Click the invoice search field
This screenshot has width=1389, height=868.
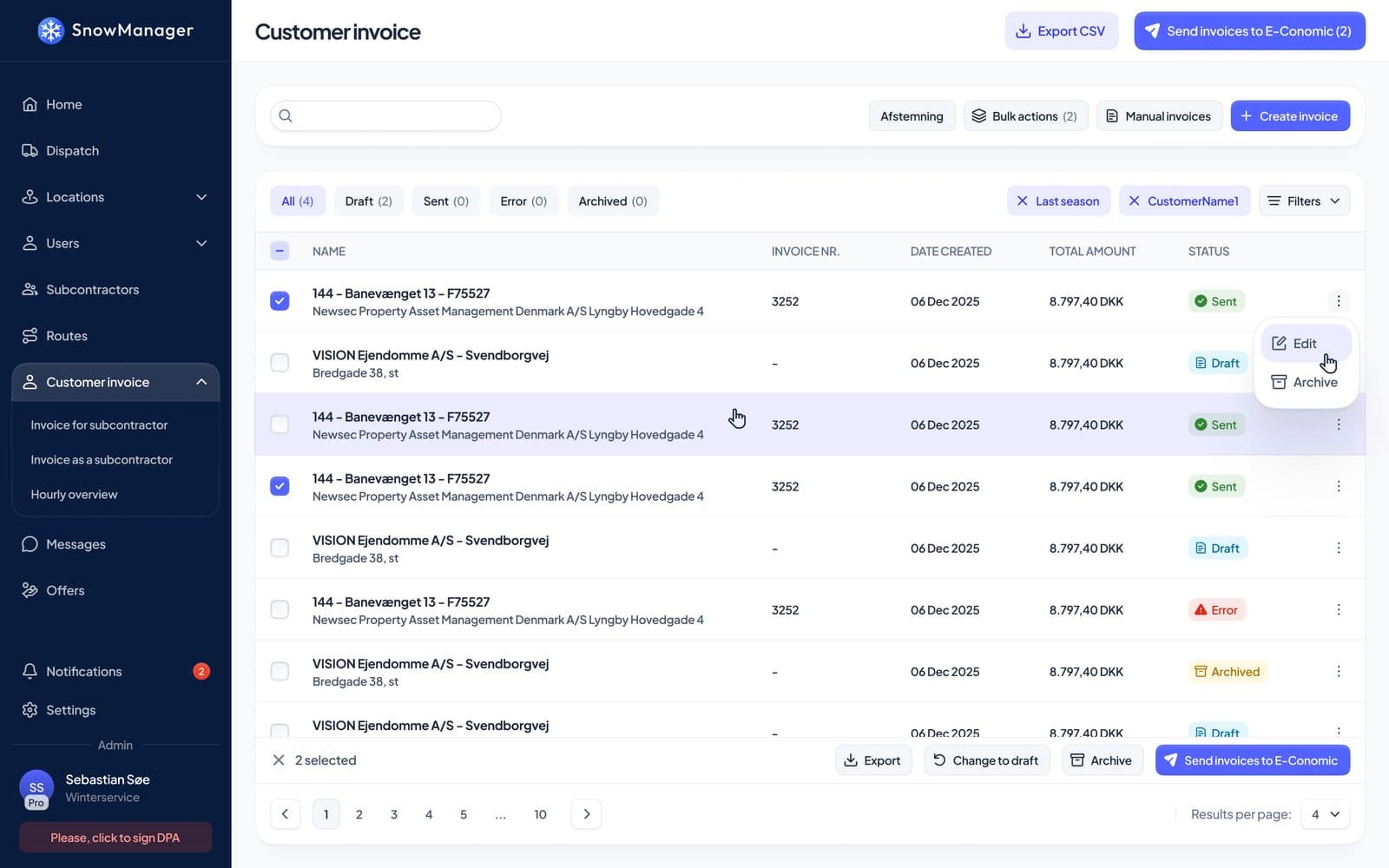(x=385, y=115)
